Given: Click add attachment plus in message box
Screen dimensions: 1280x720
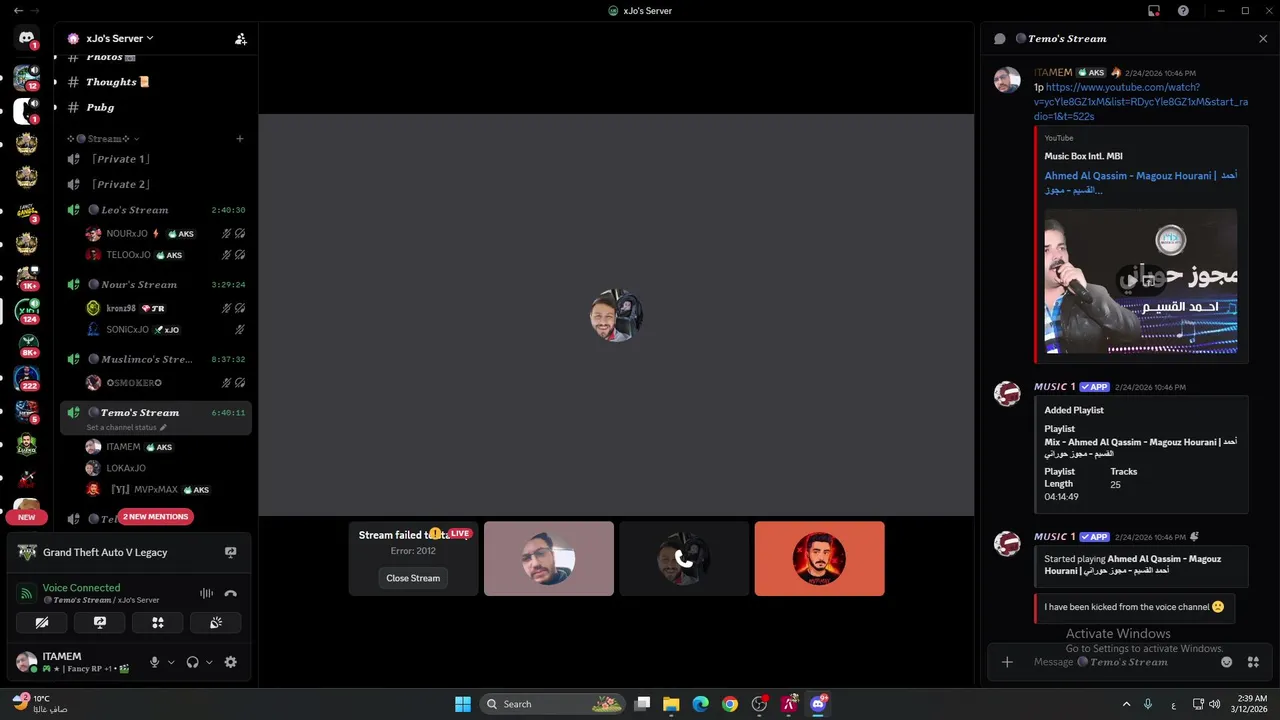Looking at the screenshot, I should click(1007, 662).
